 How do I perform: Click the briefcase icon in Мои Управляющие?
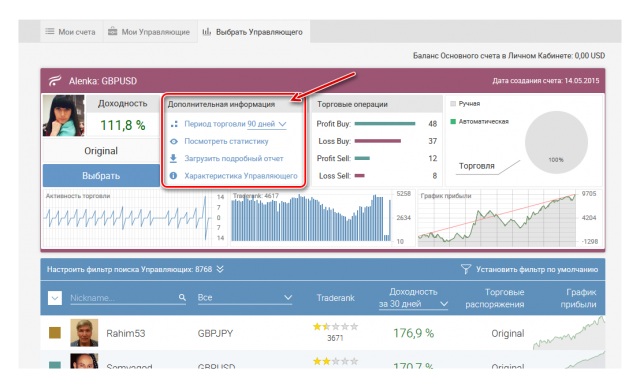(113, 31)
